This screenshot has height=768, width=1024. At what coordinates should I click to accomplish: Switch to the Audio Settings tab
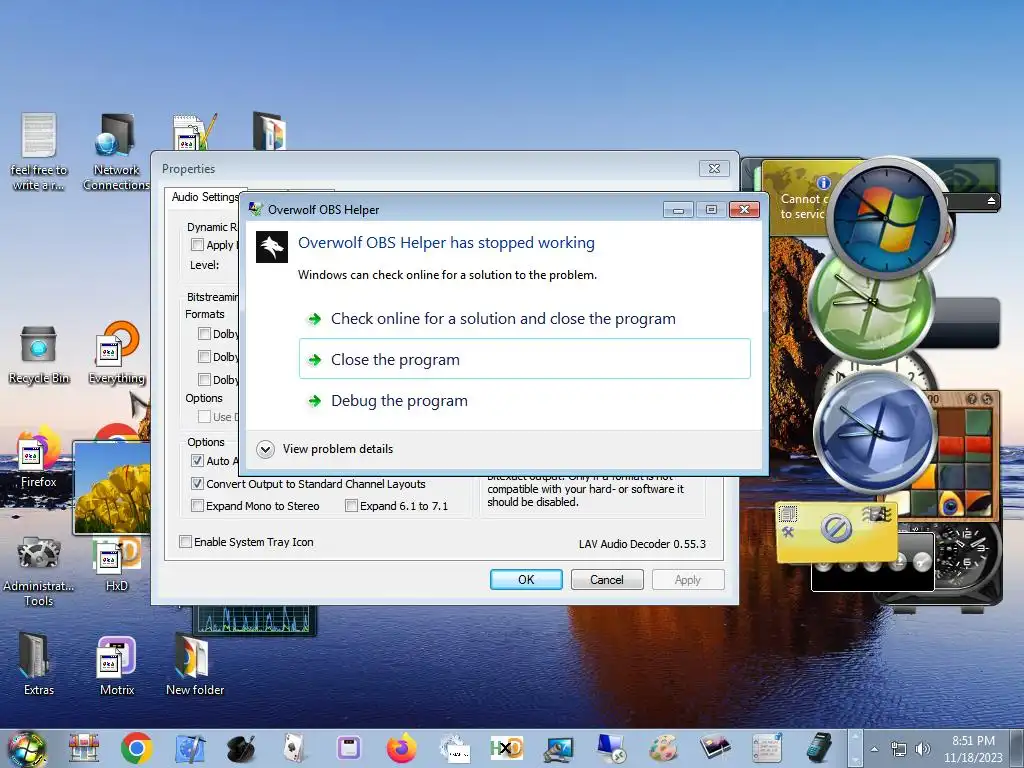[x=205, y=197]
